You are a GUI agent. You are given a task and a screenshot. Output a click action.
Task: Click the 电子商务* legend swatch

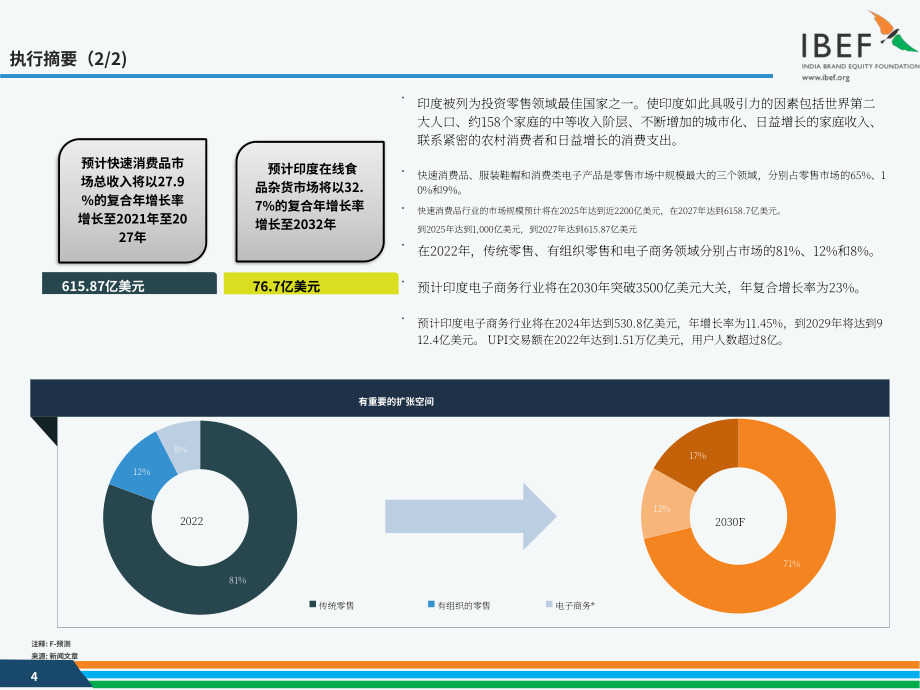(x=549, y=604)
